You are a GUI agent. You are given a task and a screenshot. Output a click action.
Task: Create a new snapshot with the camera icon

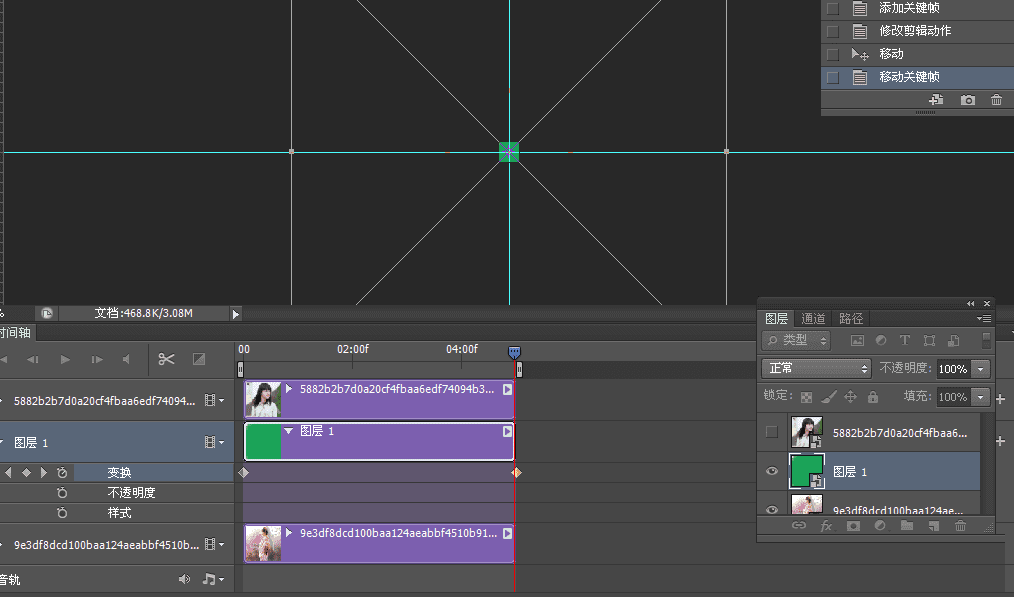[x=968, y=100]
